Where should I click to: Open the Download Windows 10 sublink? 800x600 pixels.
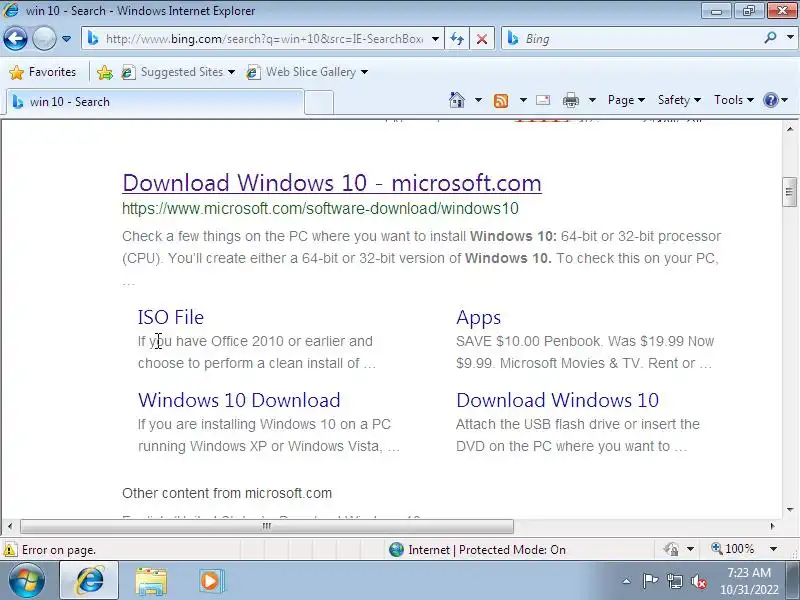(x=557, y=400)
